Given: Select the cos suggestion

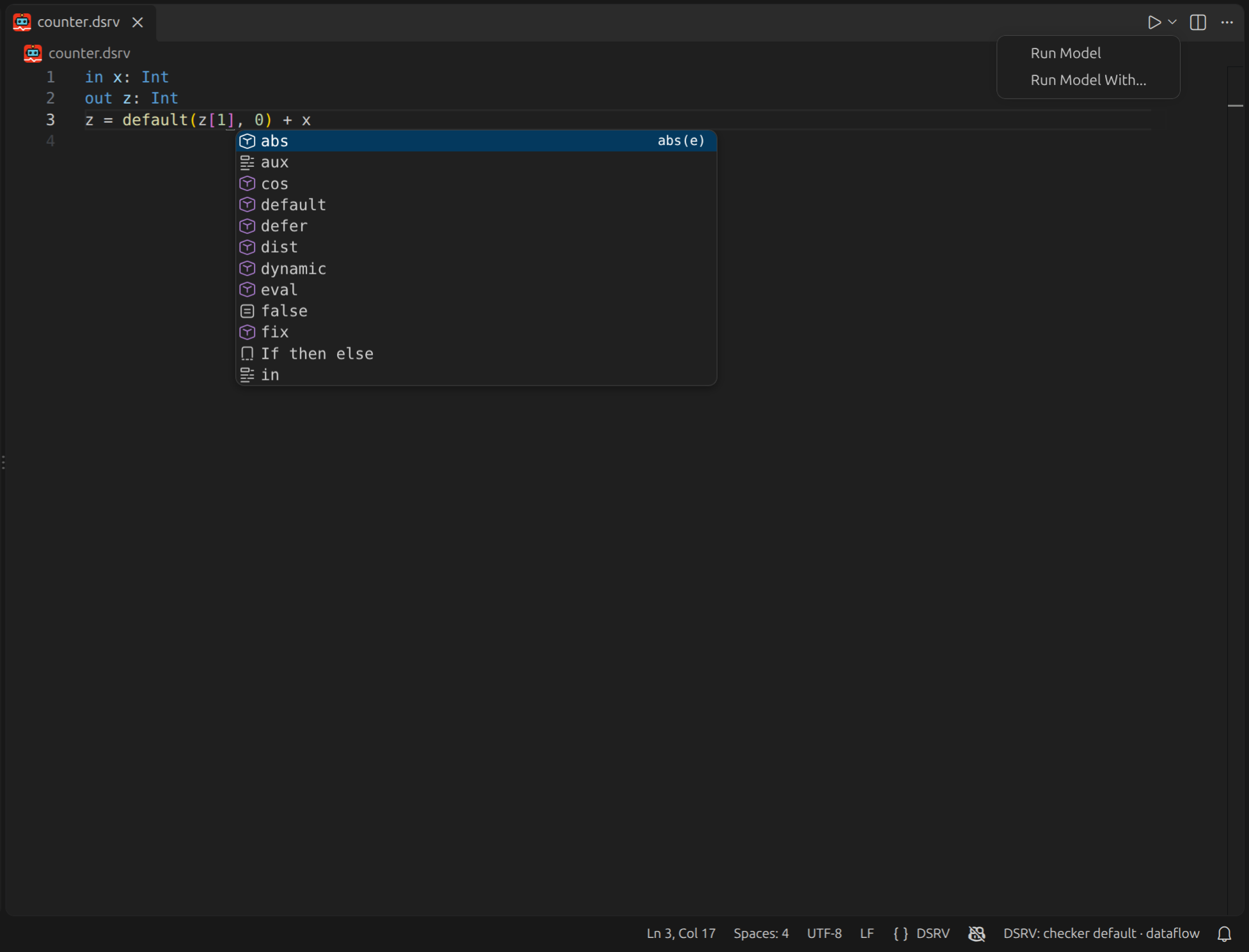Looking at the screenshot, I should [x=476, y=183].
